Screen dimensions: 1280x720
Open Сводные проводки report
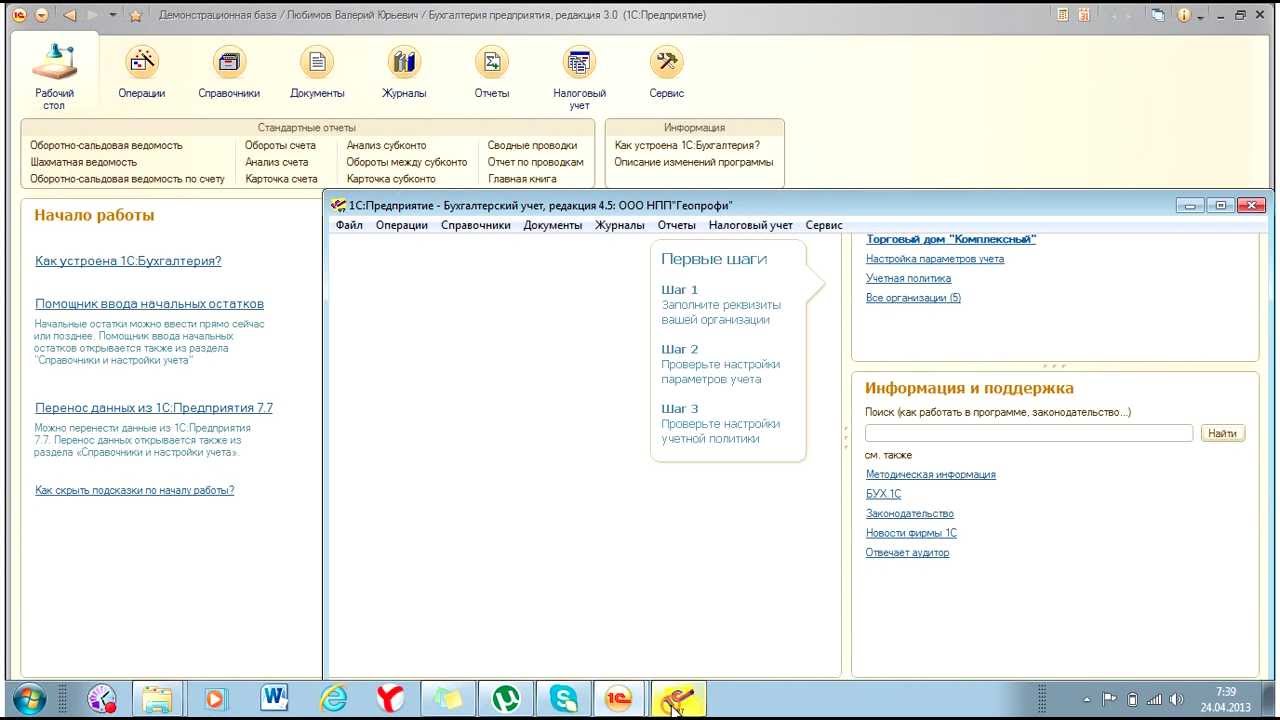click(x=532, y=145)
